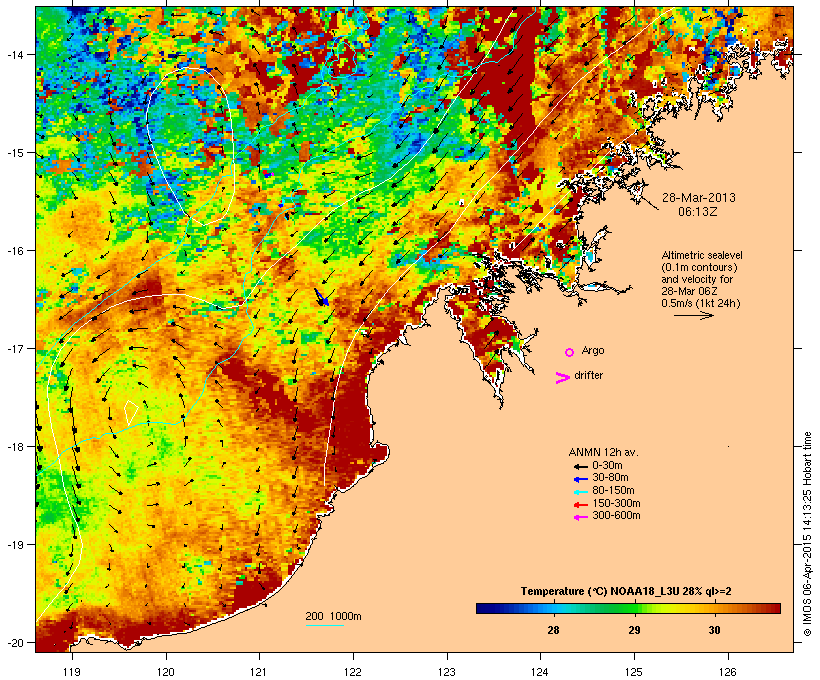Screen dimensions: 820x680
Task: Click the small white closed contour near 17.7S
Action: click(x=131, y=412)
